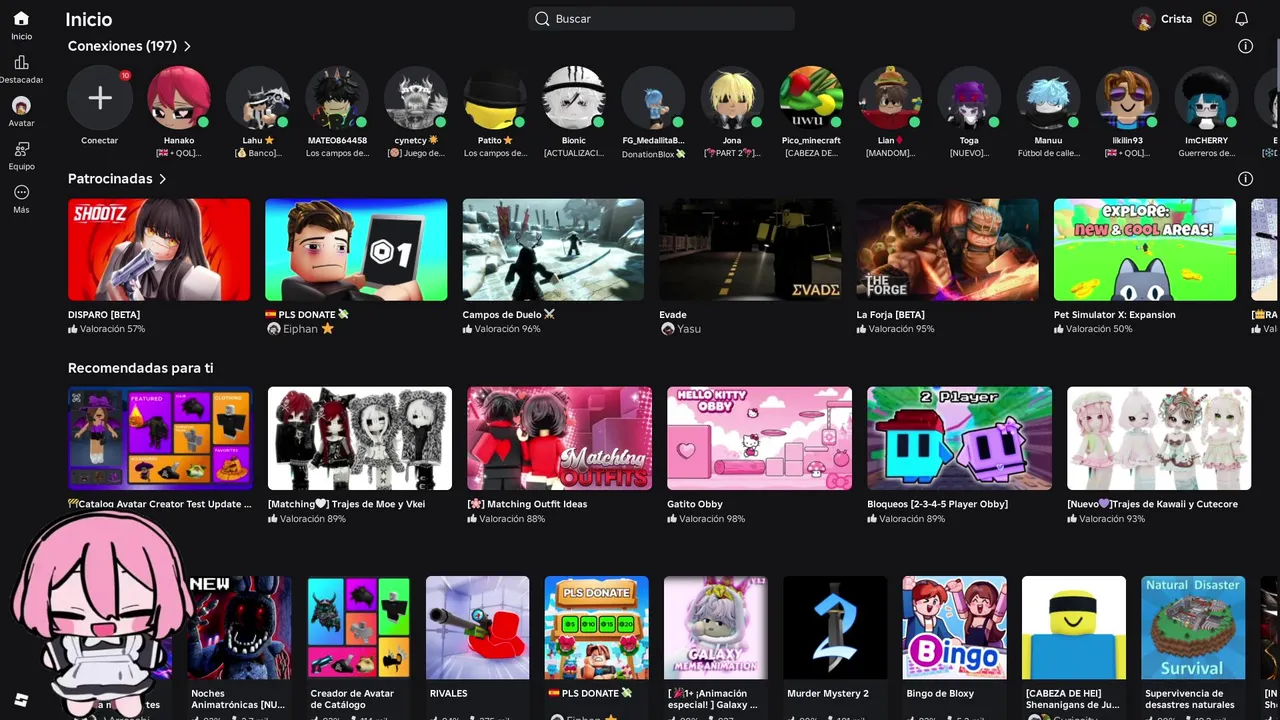Open info icon beside Patrocinadas row
Viewport: 1280px width, 720px height.
coord(1245,179)
